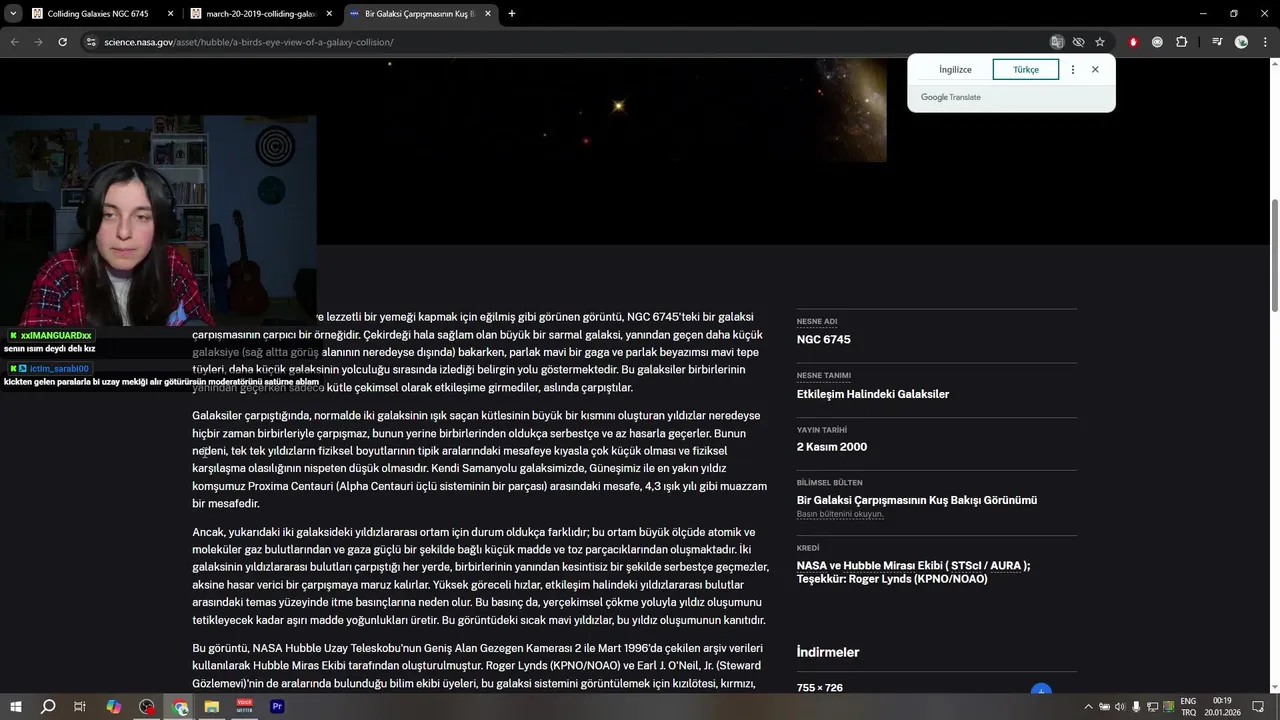Click the Etkileşim Halindeki Galaksiler text

click(873, 394)
